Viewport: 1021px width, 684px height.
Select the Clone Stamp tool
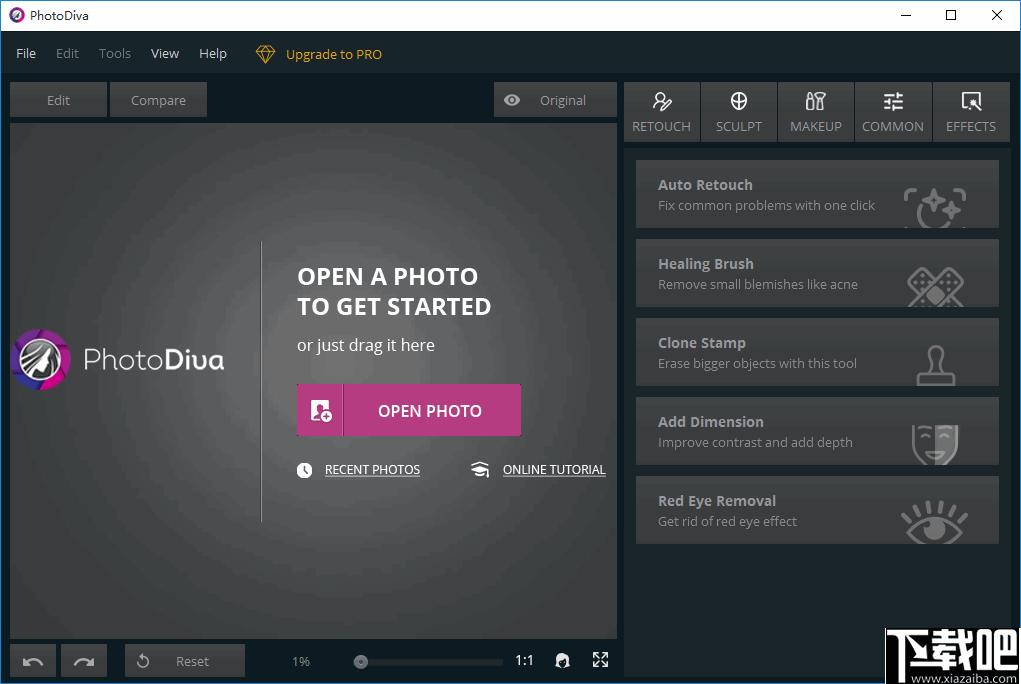point(817,352)
